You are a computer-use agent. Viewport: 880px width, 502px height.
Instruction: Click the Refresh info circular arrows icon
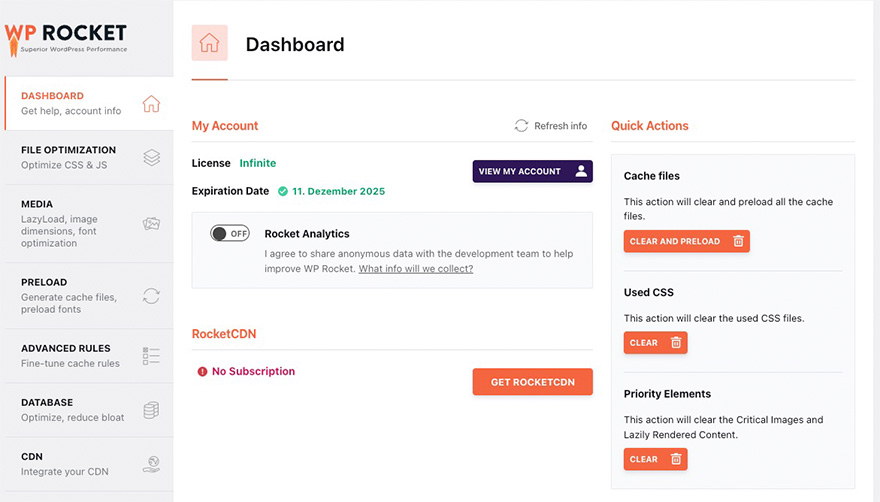coord(521,126)
